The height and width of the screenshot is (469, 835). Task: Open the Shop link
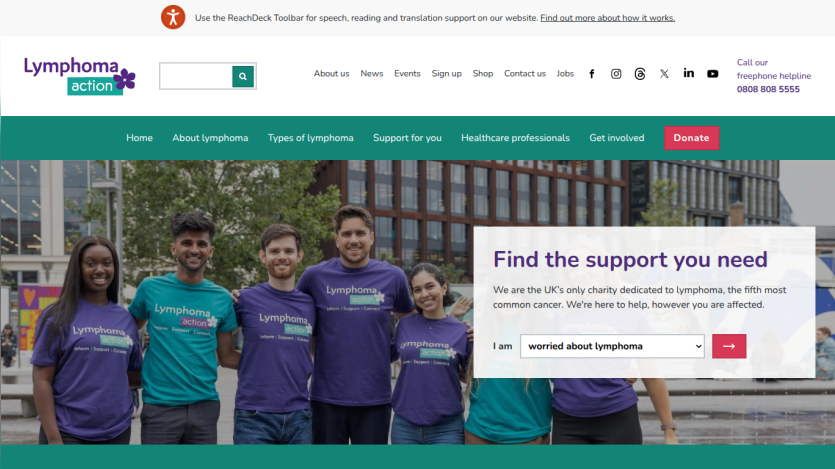[483, 73]
